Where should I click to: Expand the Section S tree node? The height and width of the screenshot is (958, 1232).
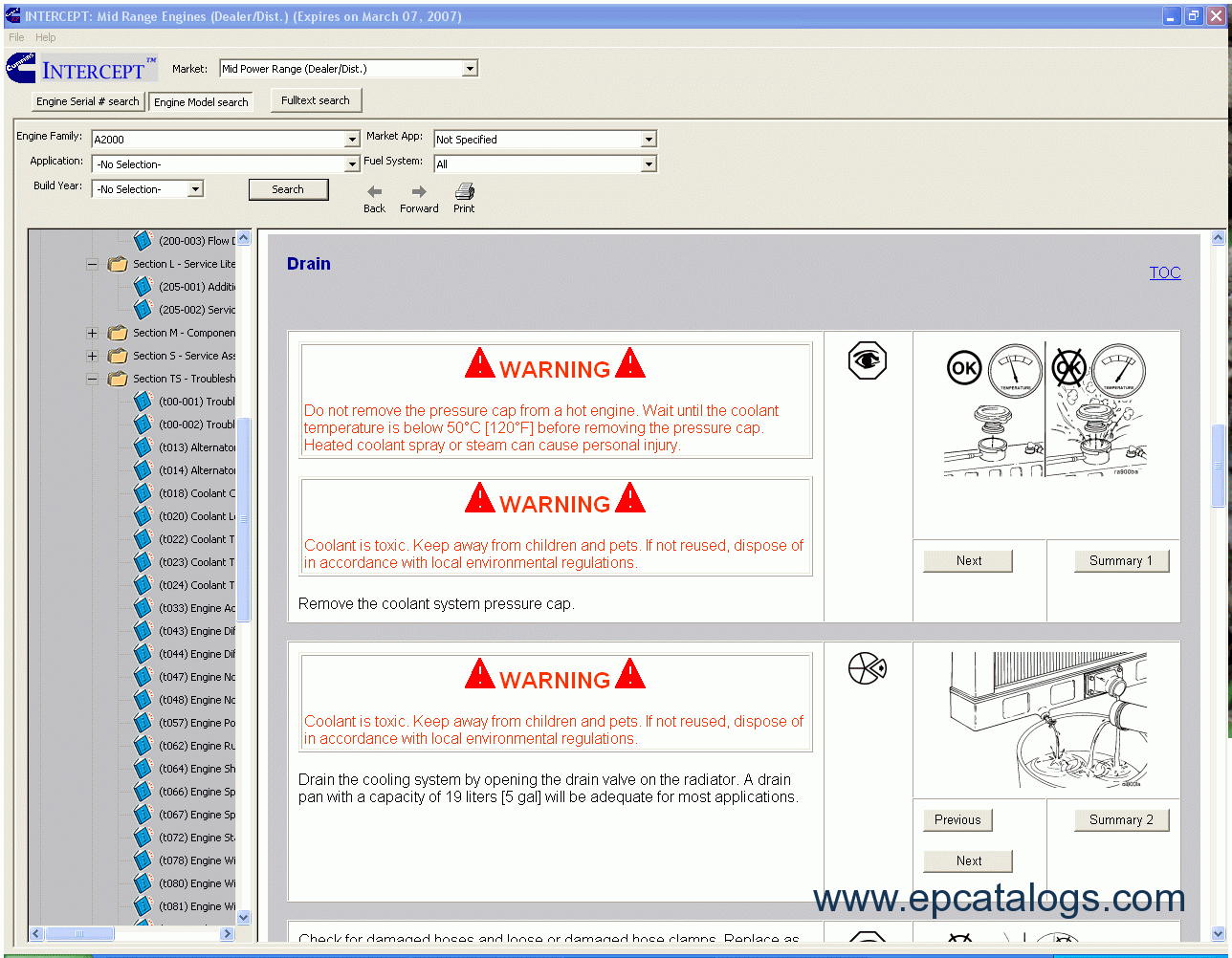[x=92, y=357]
